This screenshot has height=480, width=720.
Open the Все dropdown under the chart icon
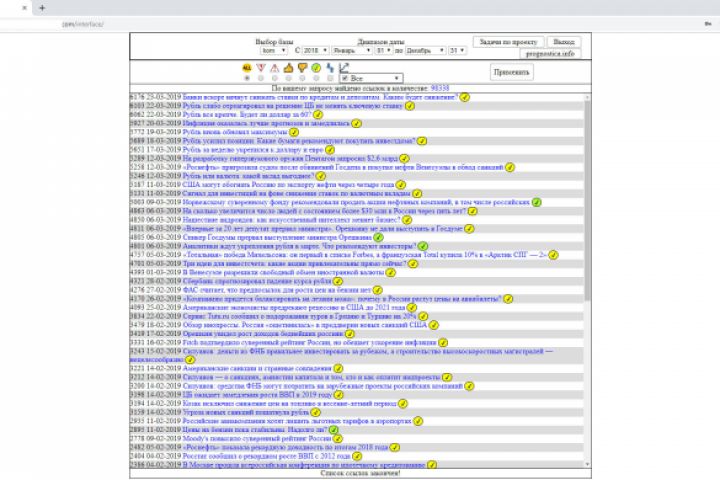pyautogui.click(x=371, y=79)
